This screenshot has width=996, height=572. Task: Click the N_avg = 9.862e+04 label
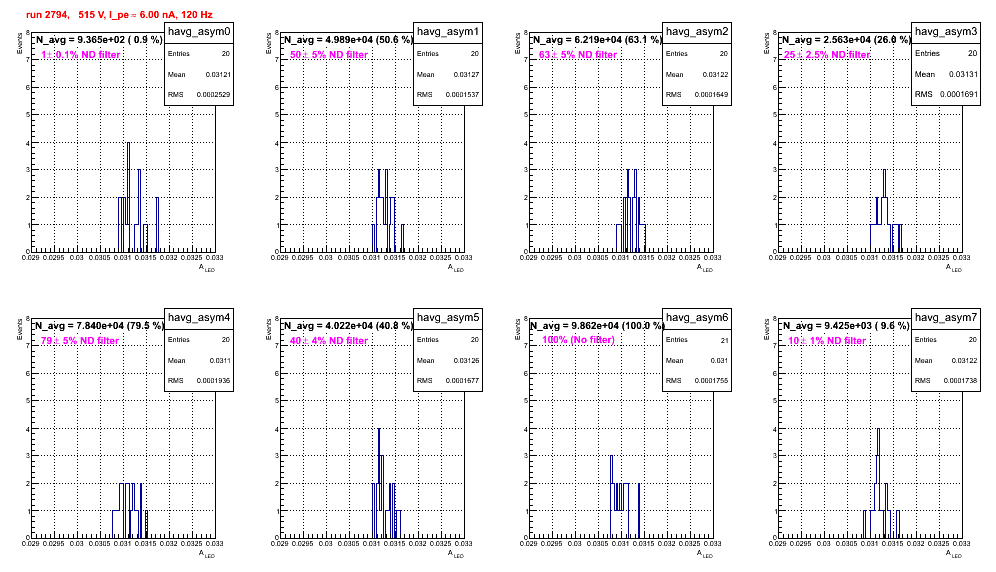(597, 325)
